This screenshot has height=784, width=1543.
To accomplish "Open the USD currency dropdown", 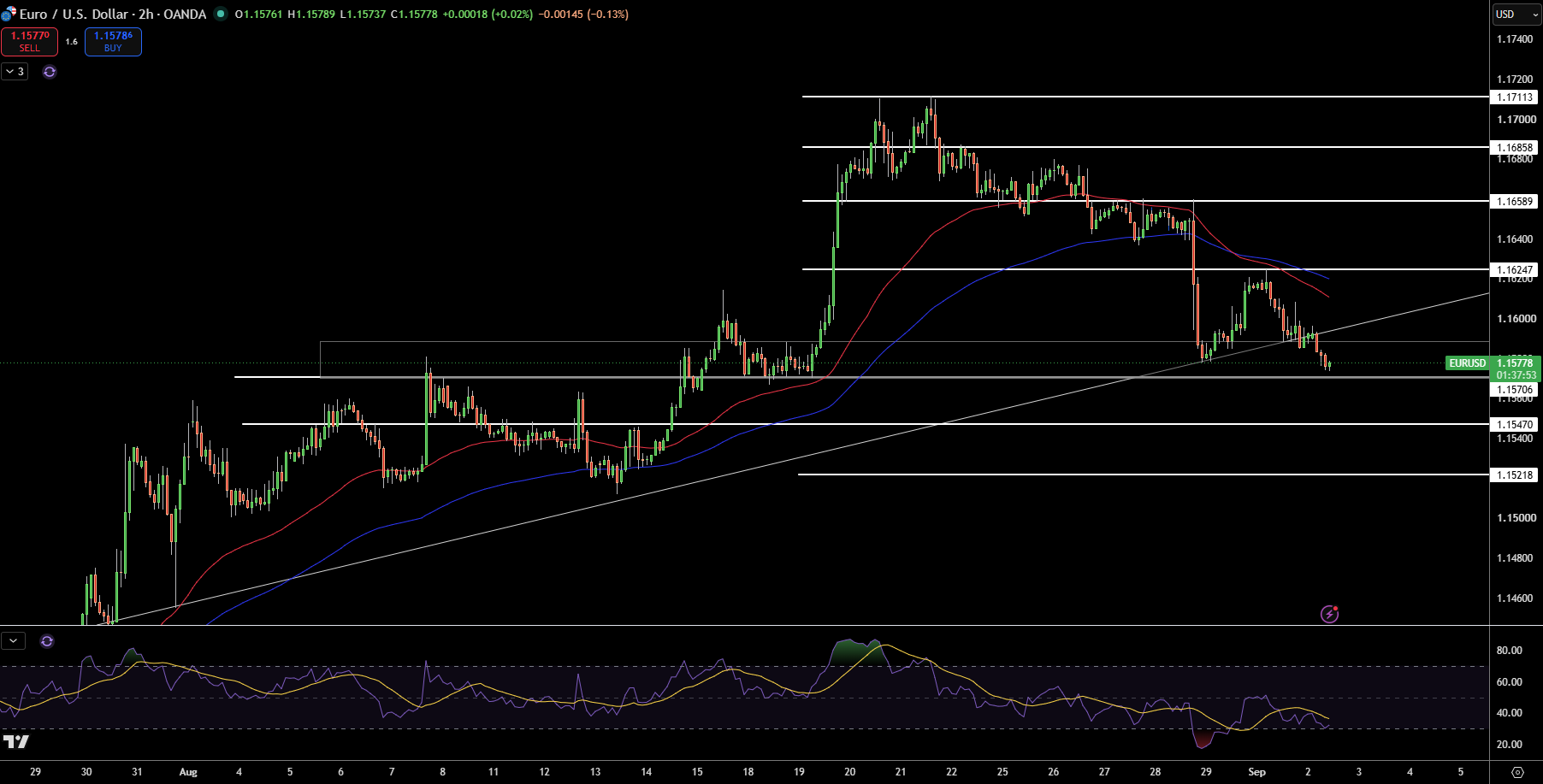I will [1516, 15].
